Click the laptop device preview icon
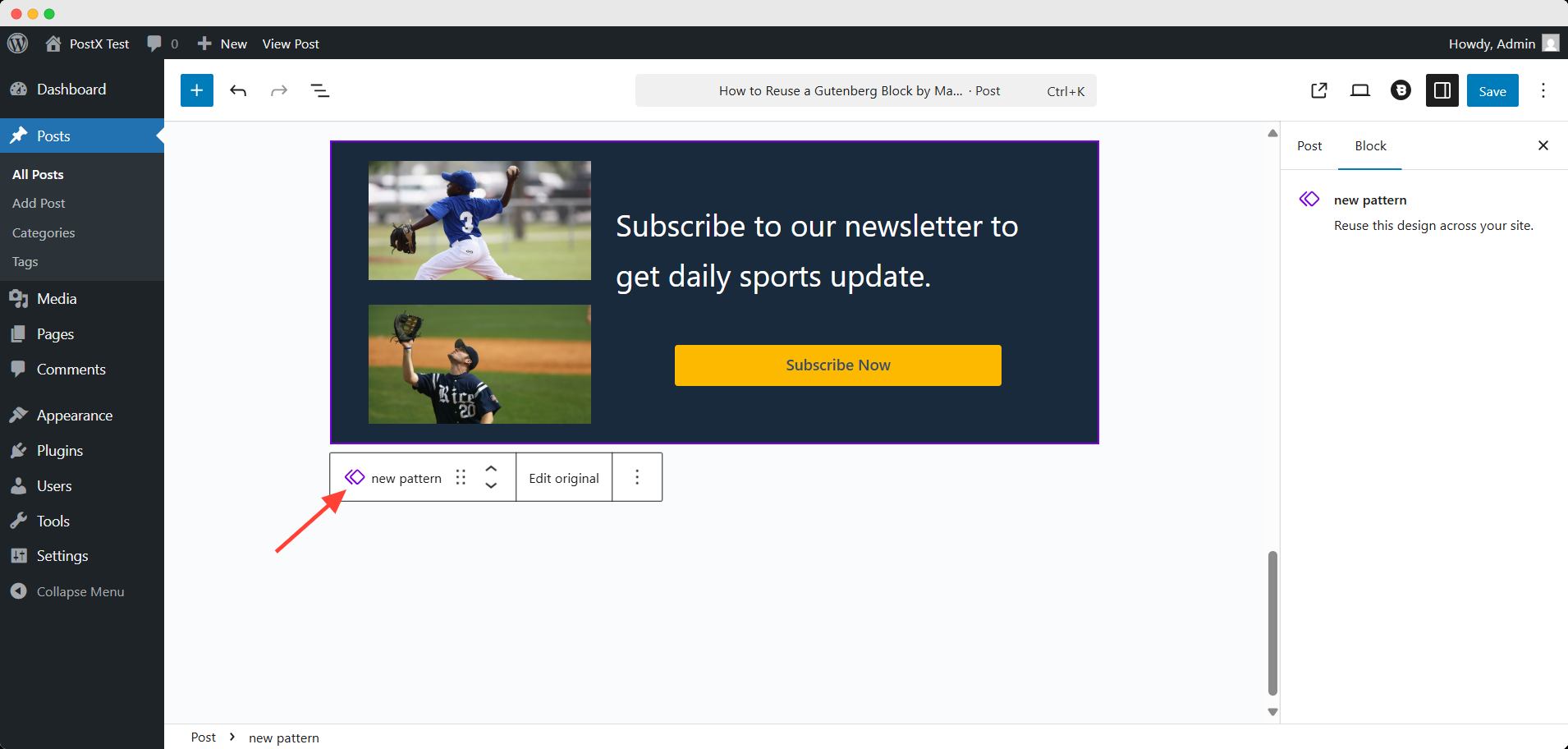Viewport: 1568px width, 749px height. [1360, 90]
